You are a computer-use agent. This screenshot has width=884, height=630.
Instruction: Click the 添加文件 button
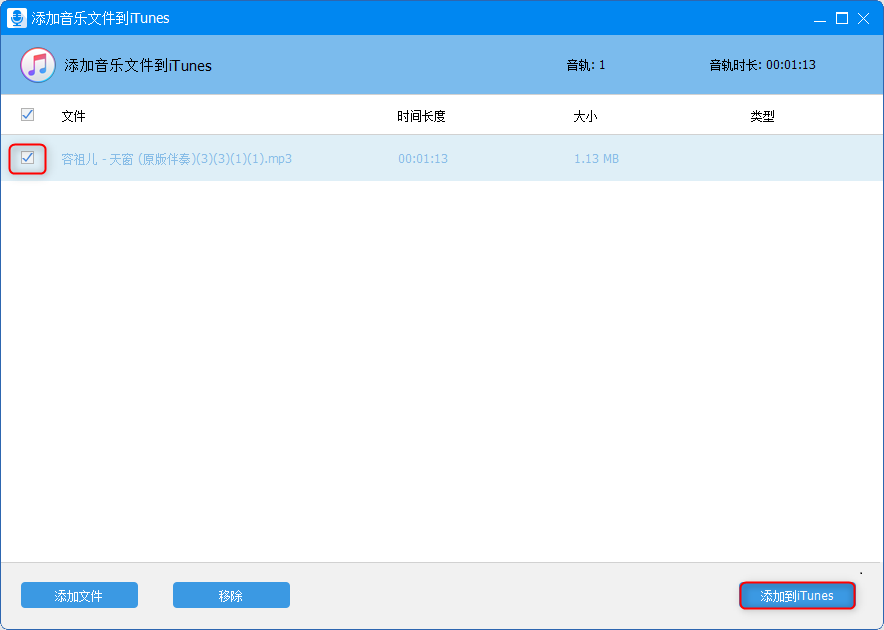[x=79, y=595]
